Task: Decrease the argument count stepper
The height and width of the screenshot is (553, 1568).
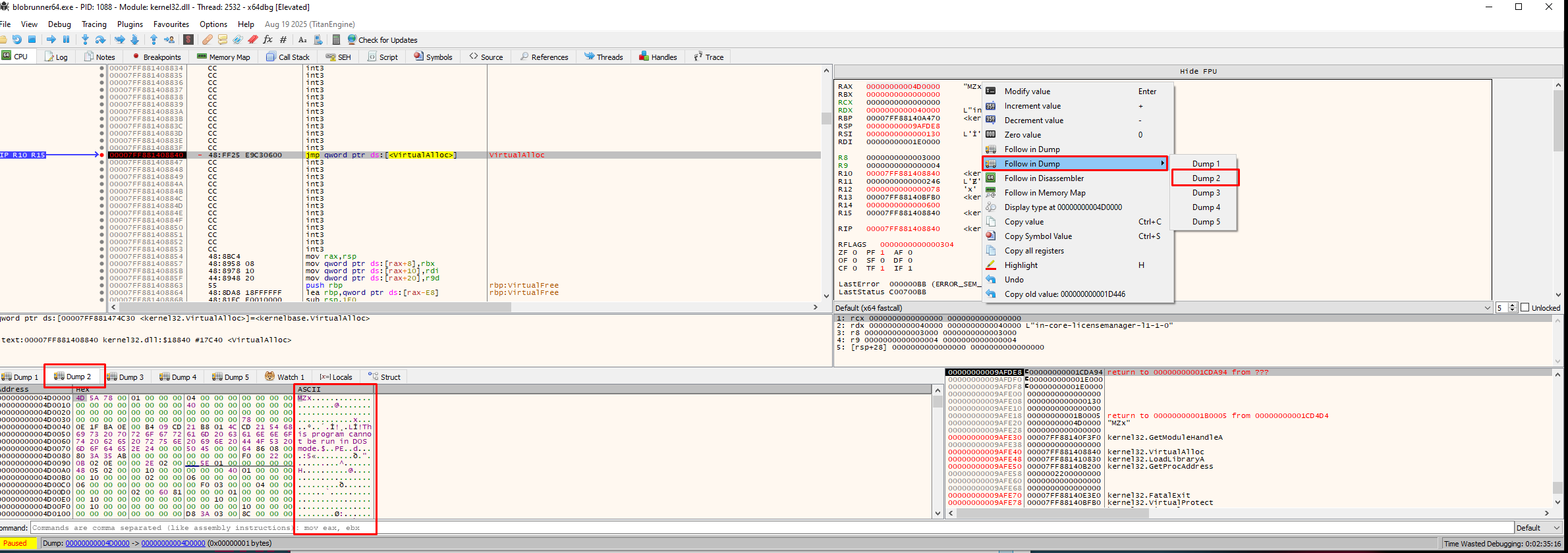Action: pos(1513,310)
